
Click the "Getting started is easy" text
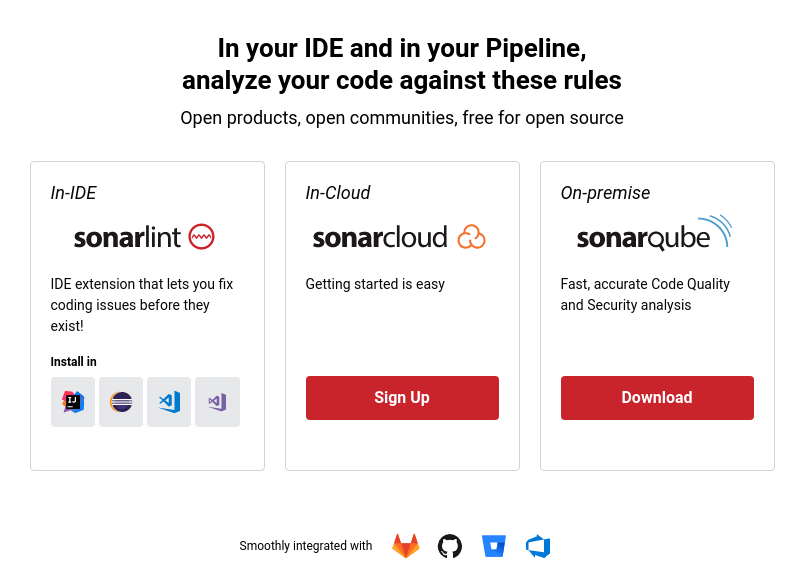click(375, 284)
